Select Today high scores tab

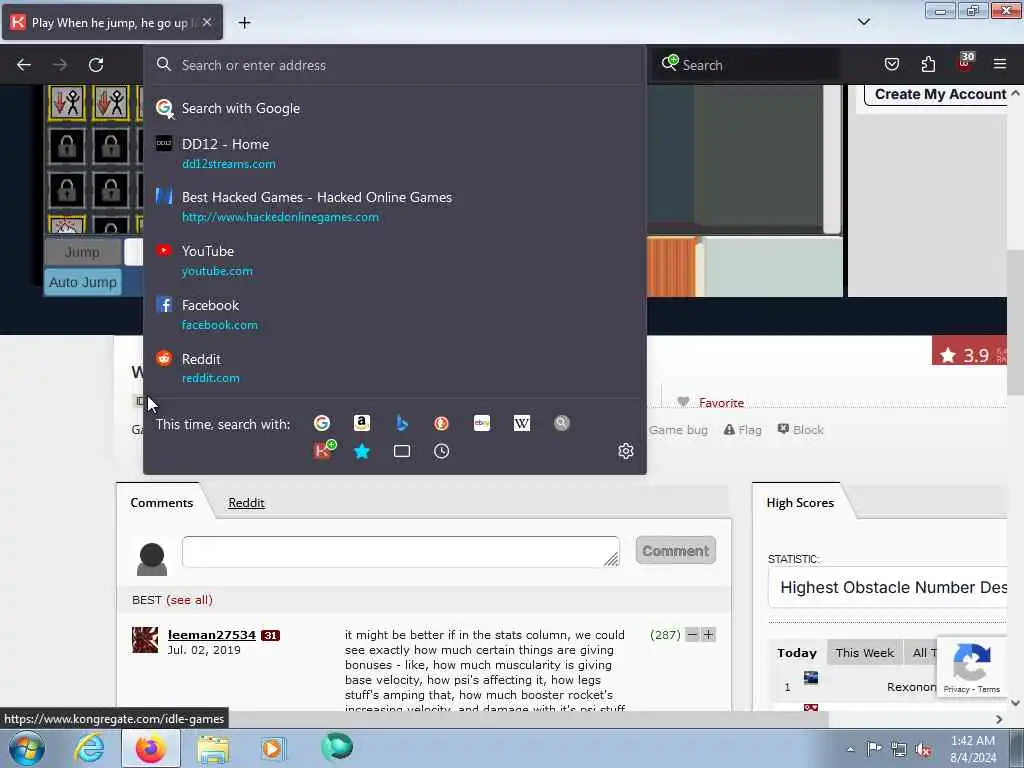click(797, 652)
